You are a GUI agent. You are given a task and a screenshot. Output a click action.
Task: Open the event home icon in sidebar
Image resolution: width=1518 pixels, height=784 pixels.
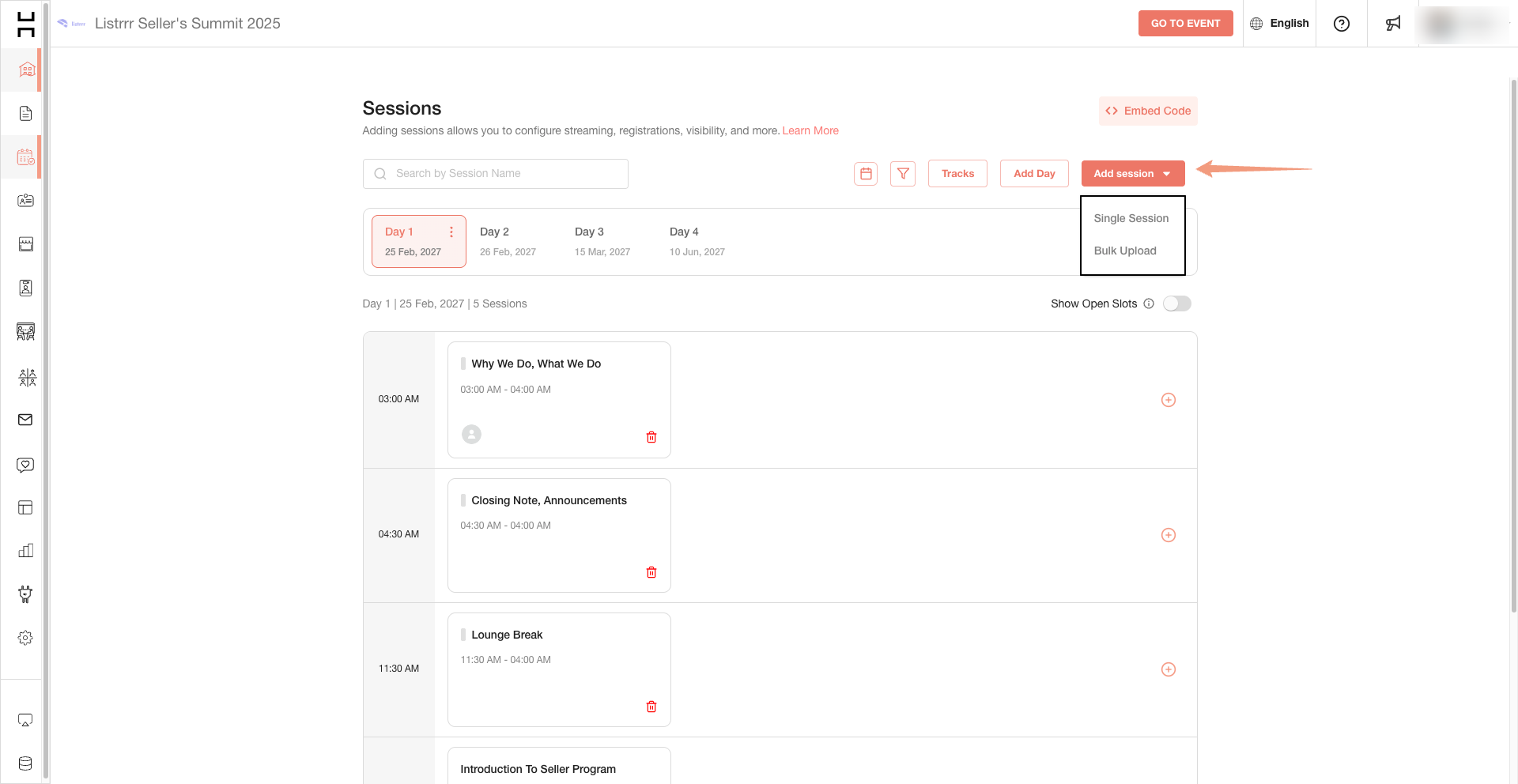pyautogui.click(x=26, y=70)
